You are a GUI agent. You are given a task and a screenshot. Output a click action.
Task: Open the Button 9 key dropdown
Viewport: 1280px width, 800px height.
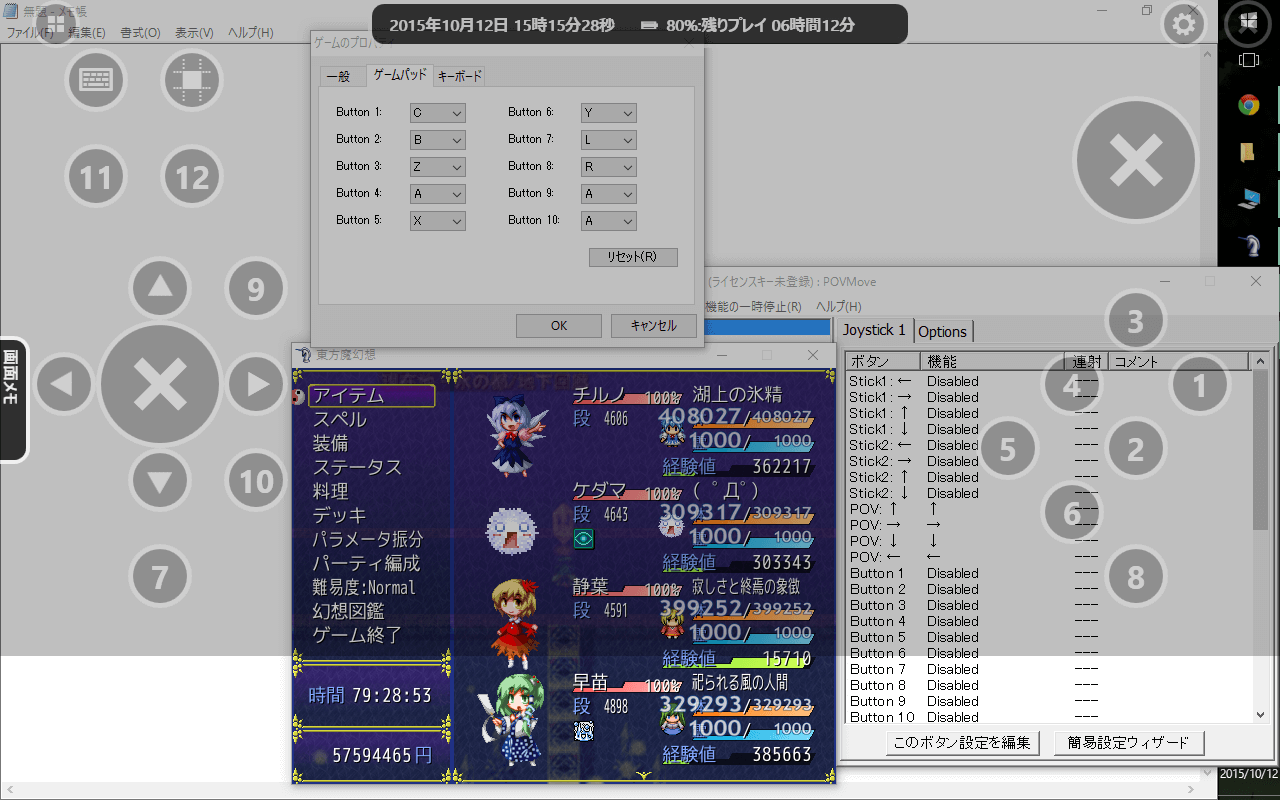tap(609, 194)
